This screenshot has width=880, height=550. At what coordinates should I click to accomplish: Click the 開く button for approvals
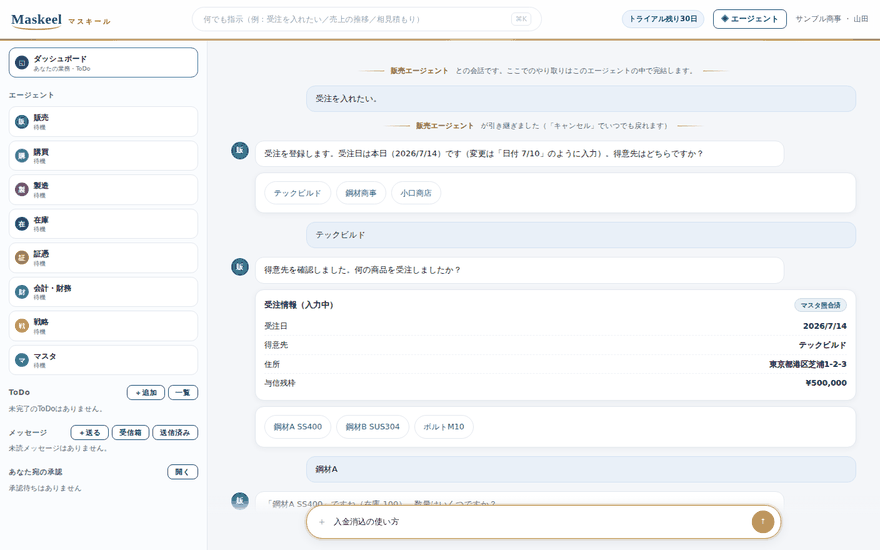tap(182, 472)
